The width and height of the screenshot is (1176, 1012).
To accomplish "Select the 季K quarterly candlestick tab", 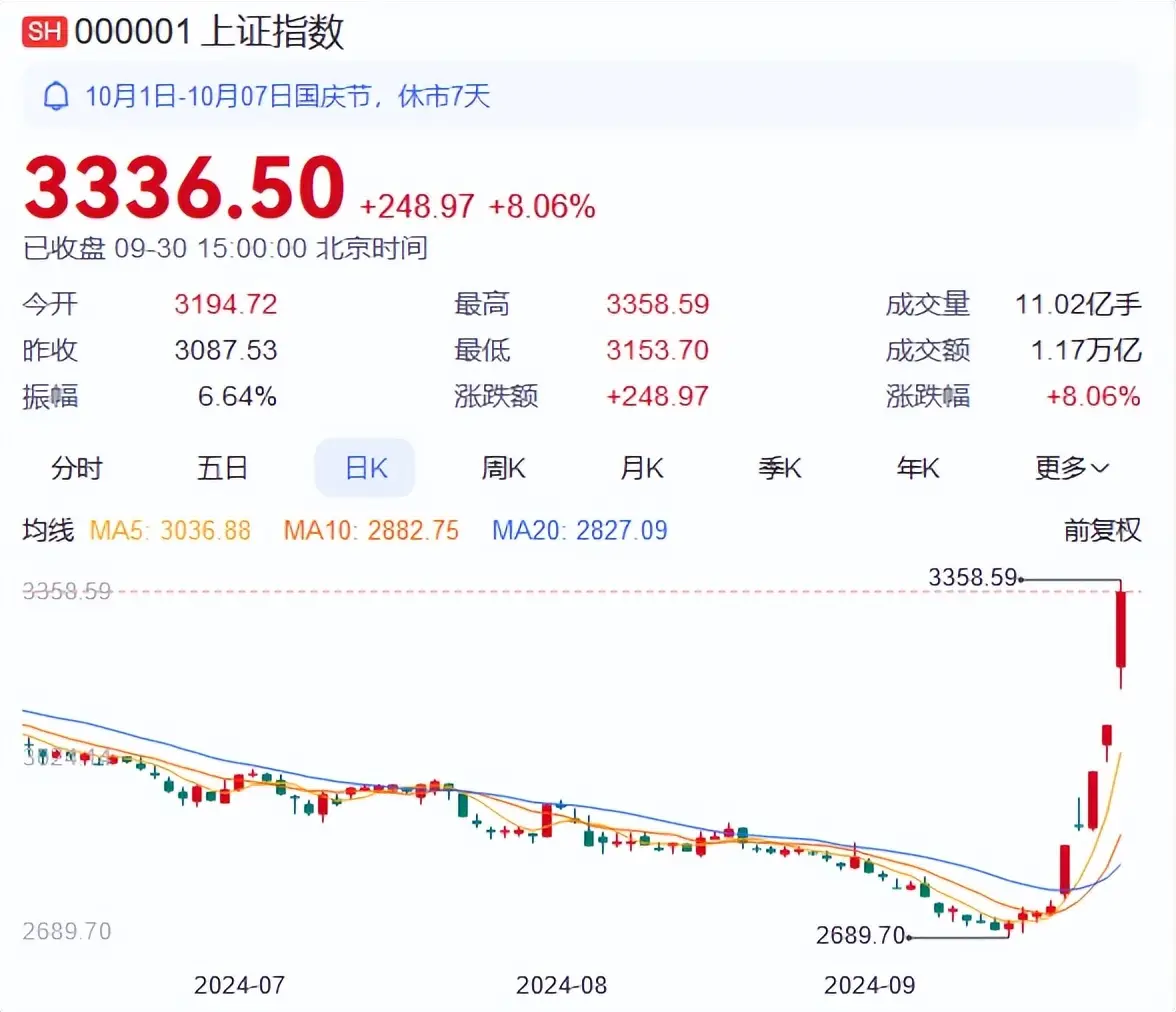I will [x=780, y=468].
